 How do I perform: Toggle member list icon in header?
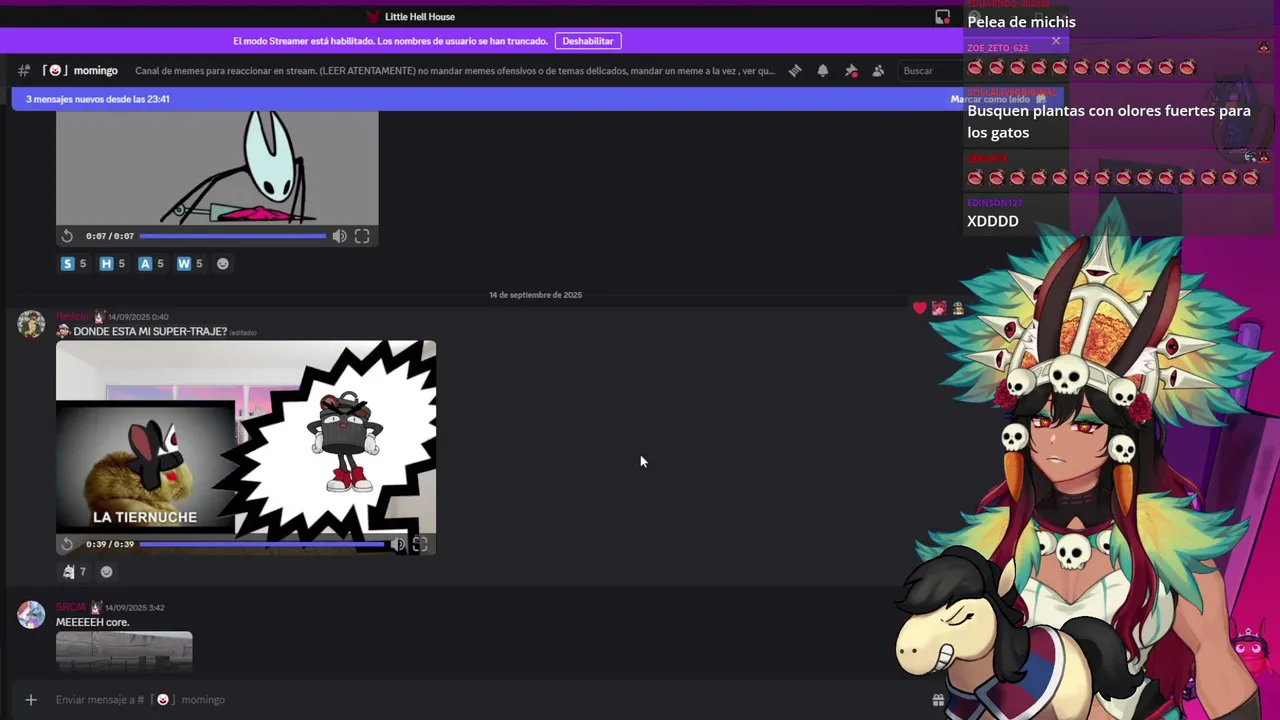point(878,71)
